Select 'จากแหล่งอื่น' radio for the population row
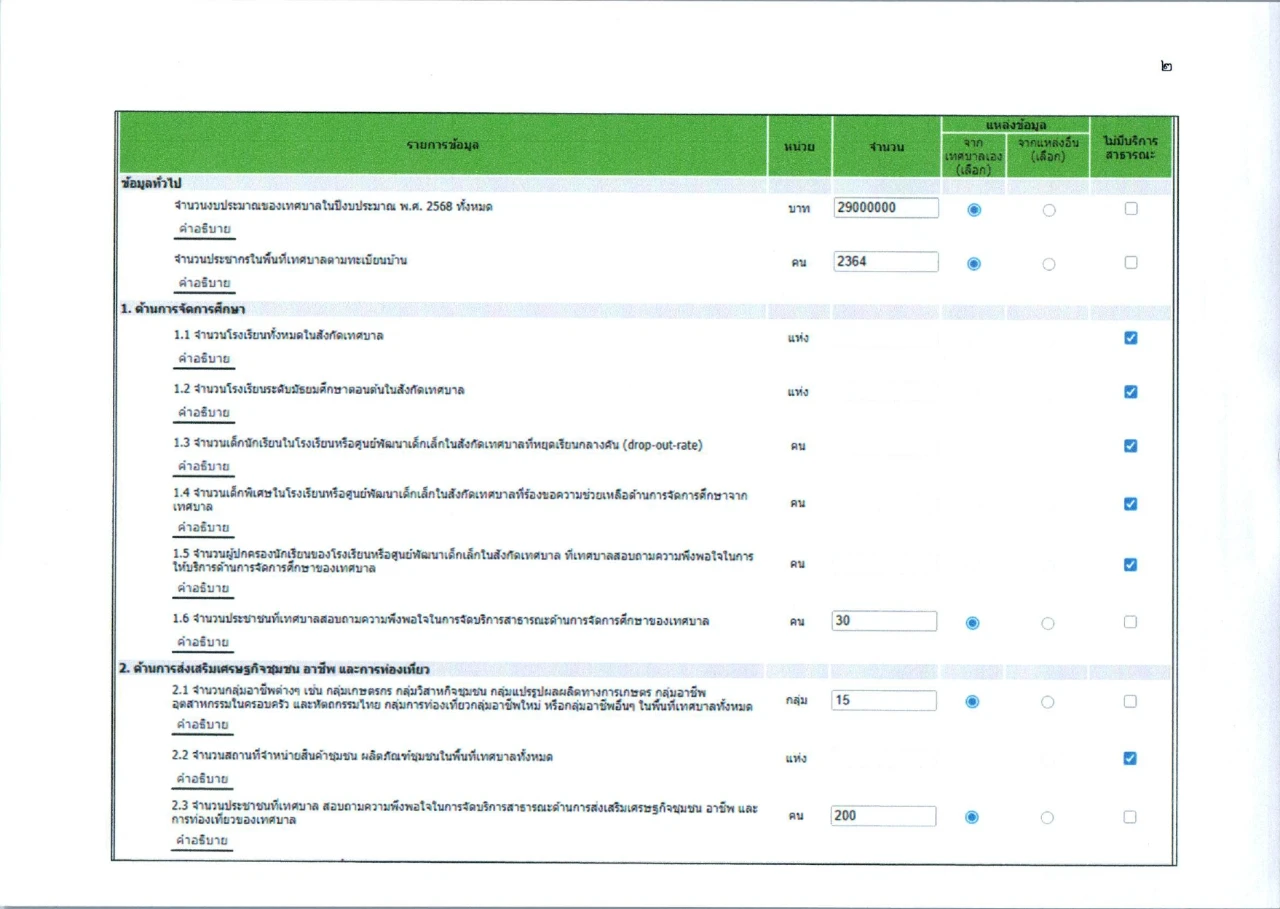The width and height of the screenshot is (1280, 909). pyautogui.click(x=1049, y=264)
